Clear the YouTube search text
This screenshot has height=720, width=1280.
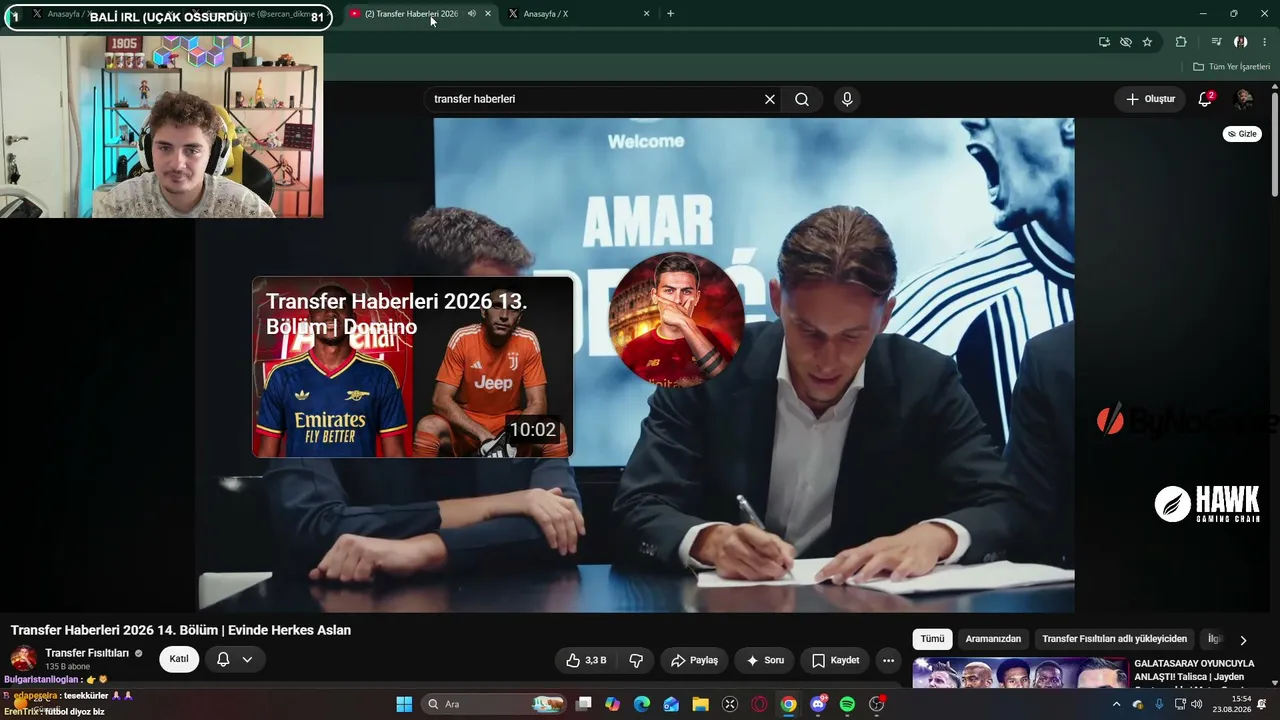pyautogui.click(x=770, y=99)
